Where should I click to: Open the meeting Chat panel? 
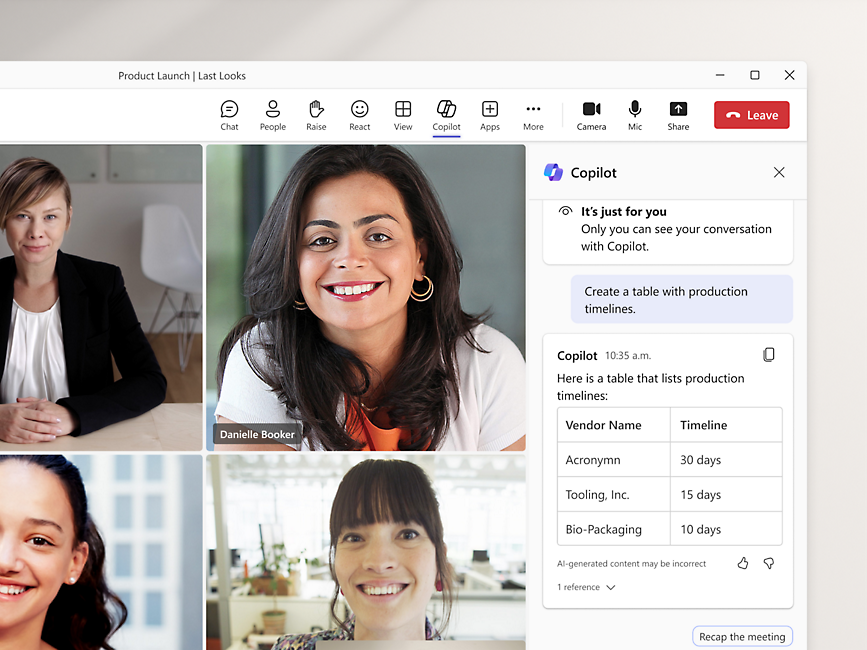(229, 114)
